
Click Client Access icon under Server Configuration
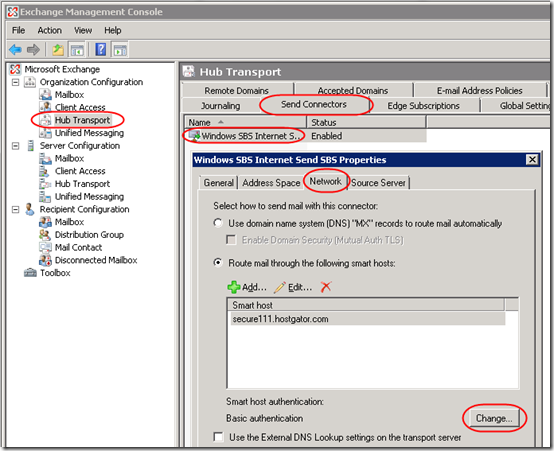45,171
